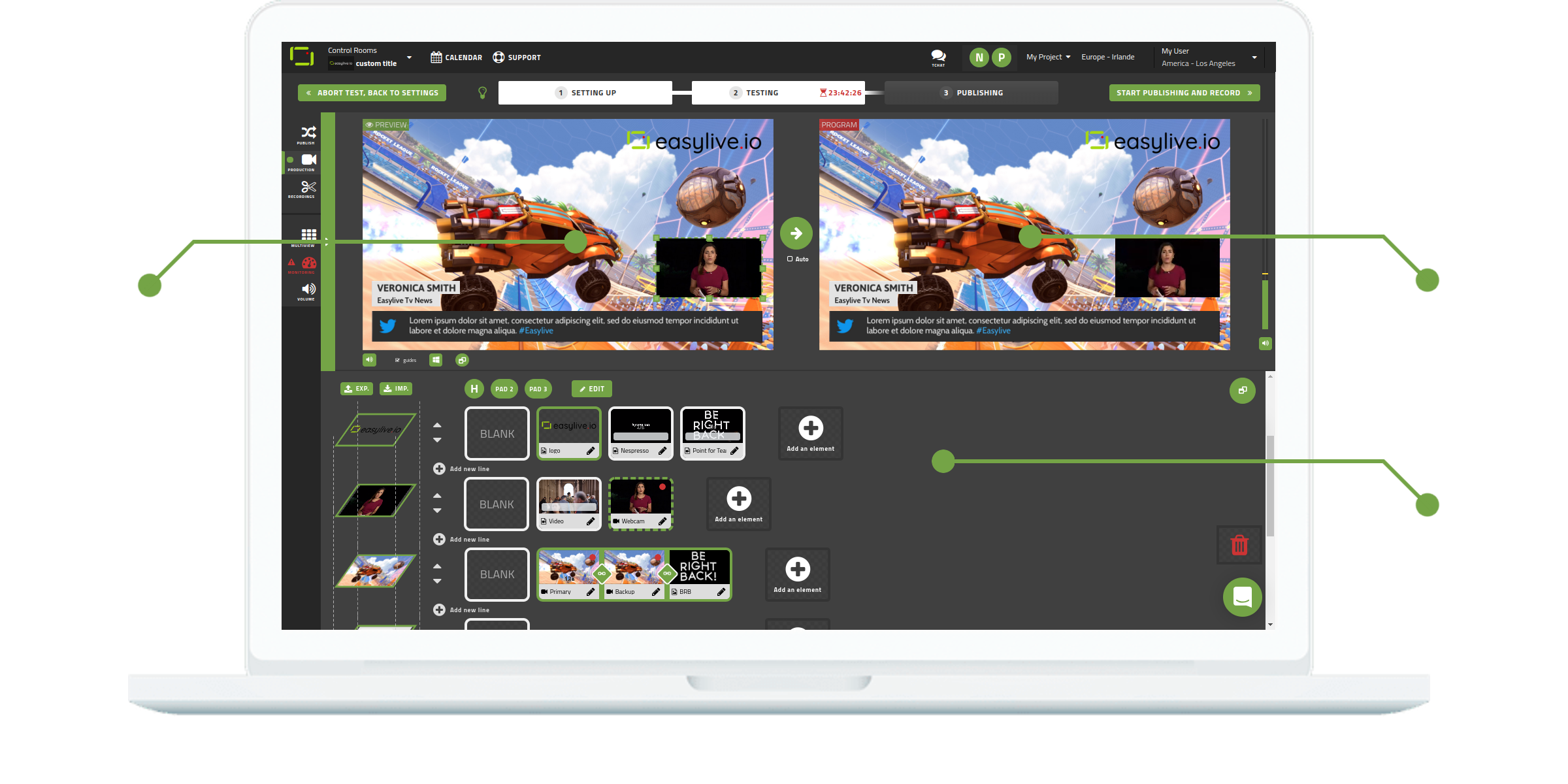Click the Edit pad button
The width and height of the screenshot is (1568, 784).
(592, 389)
